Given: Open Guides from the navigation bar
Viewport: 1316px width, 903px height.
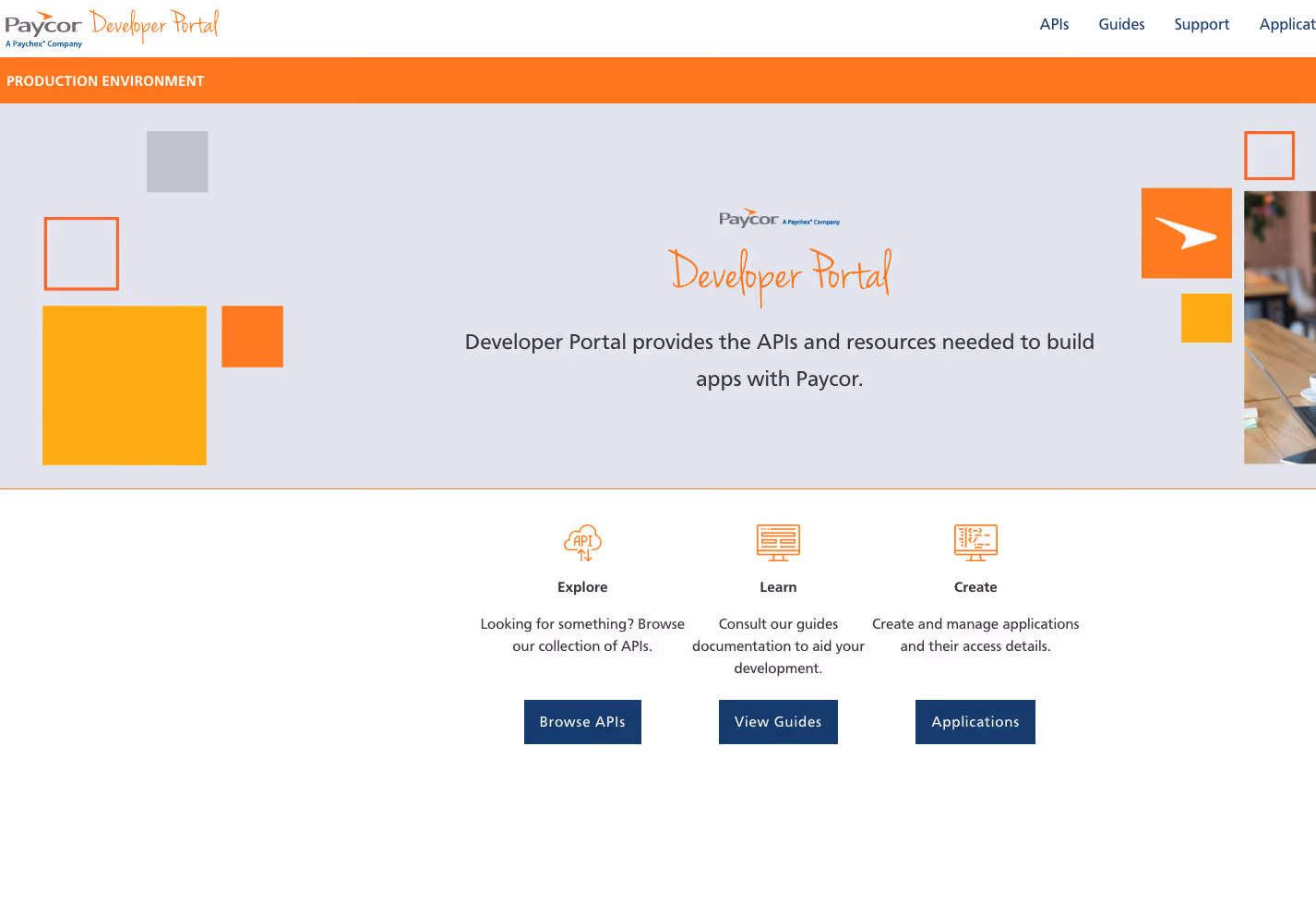Looking at the screenshot, I should [x=1121, y=24].
